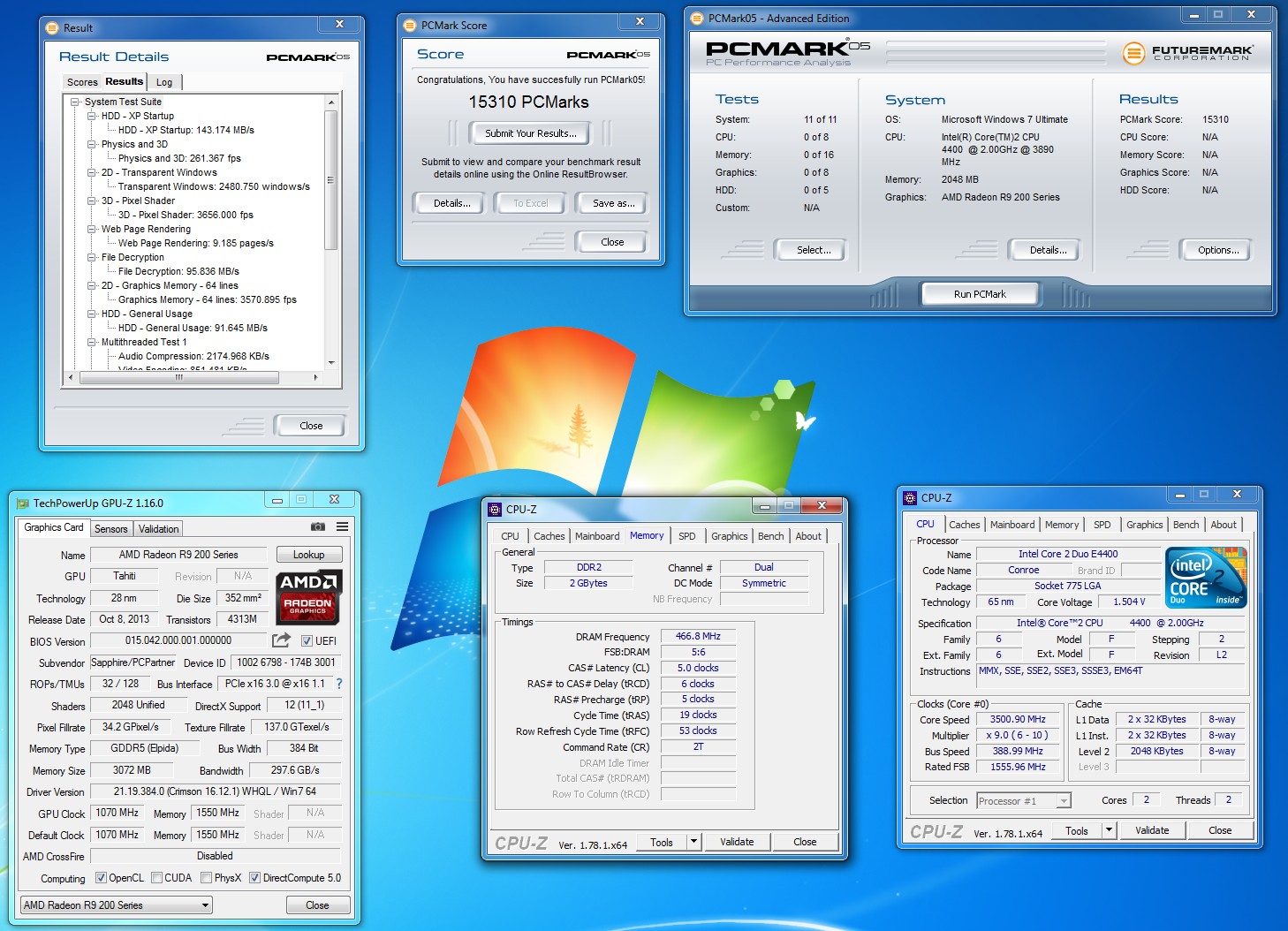
Task: Click the Run PCMark button
Action: (x=980, y=294)
